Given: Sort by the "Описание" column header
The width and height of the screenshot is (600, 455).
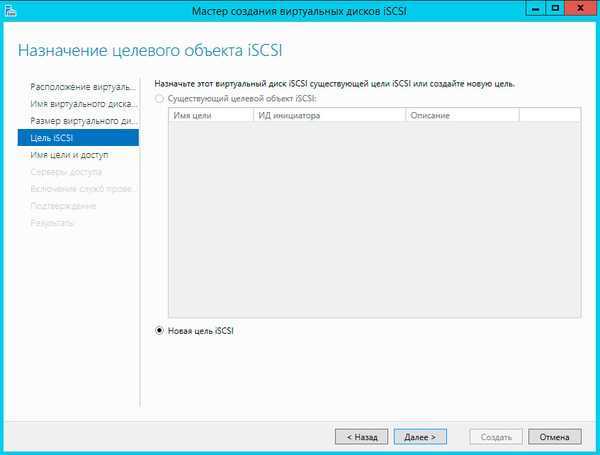Looking at the screenshot, I should 462,115.
